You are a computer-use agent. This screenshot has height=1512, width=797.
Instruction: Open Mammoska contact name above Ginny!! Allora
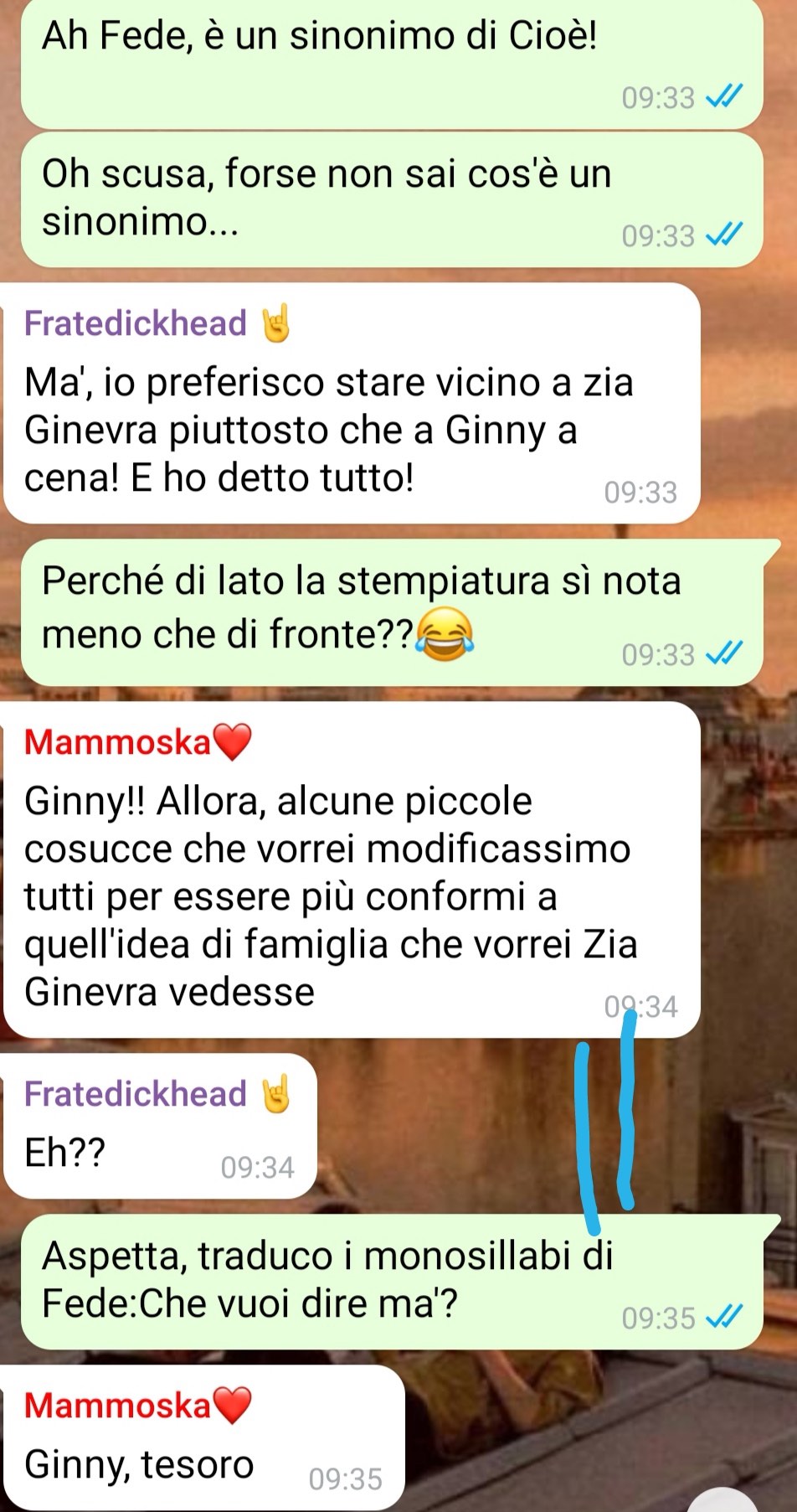coord(117,742)
